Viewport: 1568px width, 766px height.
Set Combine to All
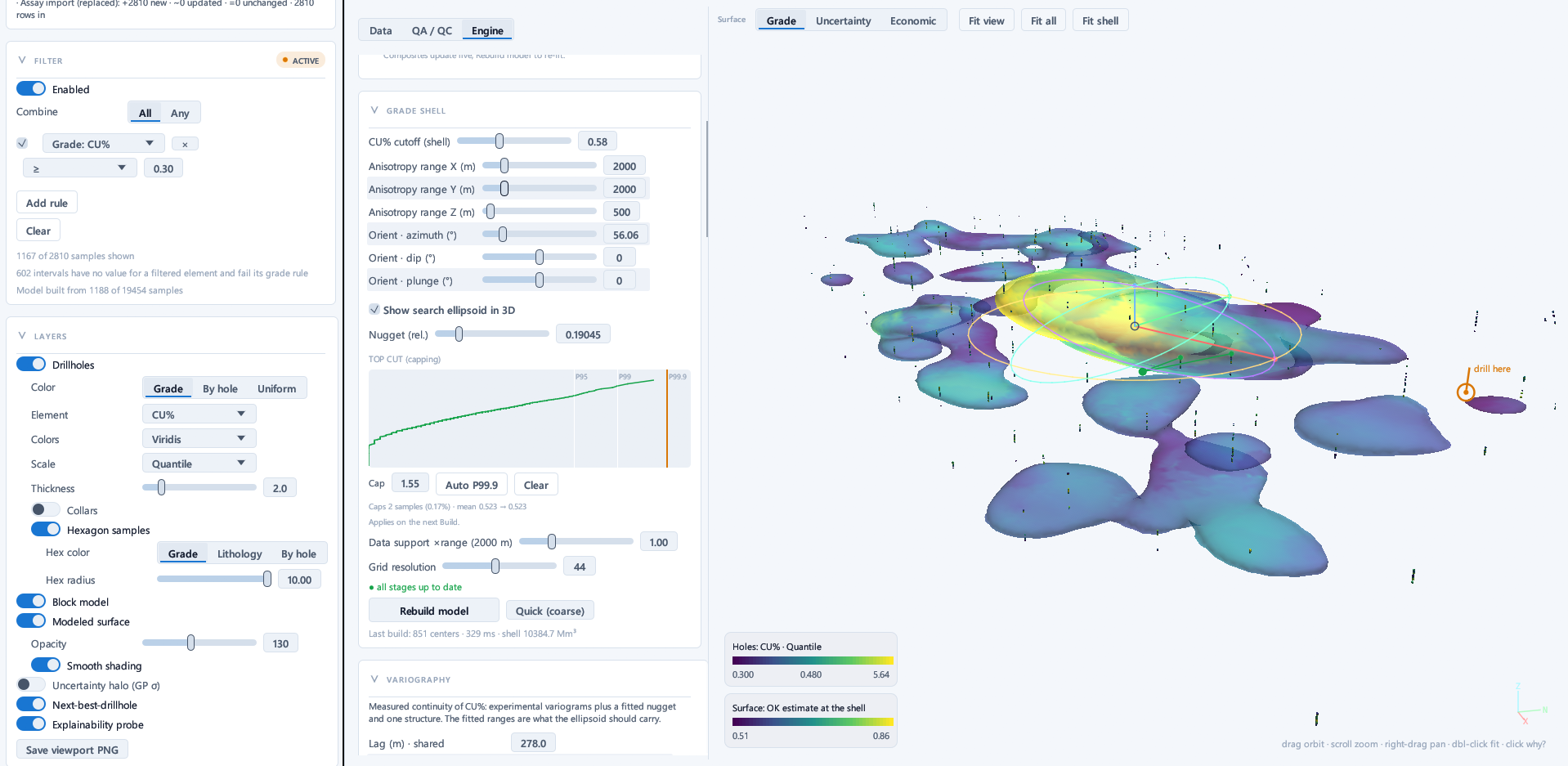pos(145,113)
